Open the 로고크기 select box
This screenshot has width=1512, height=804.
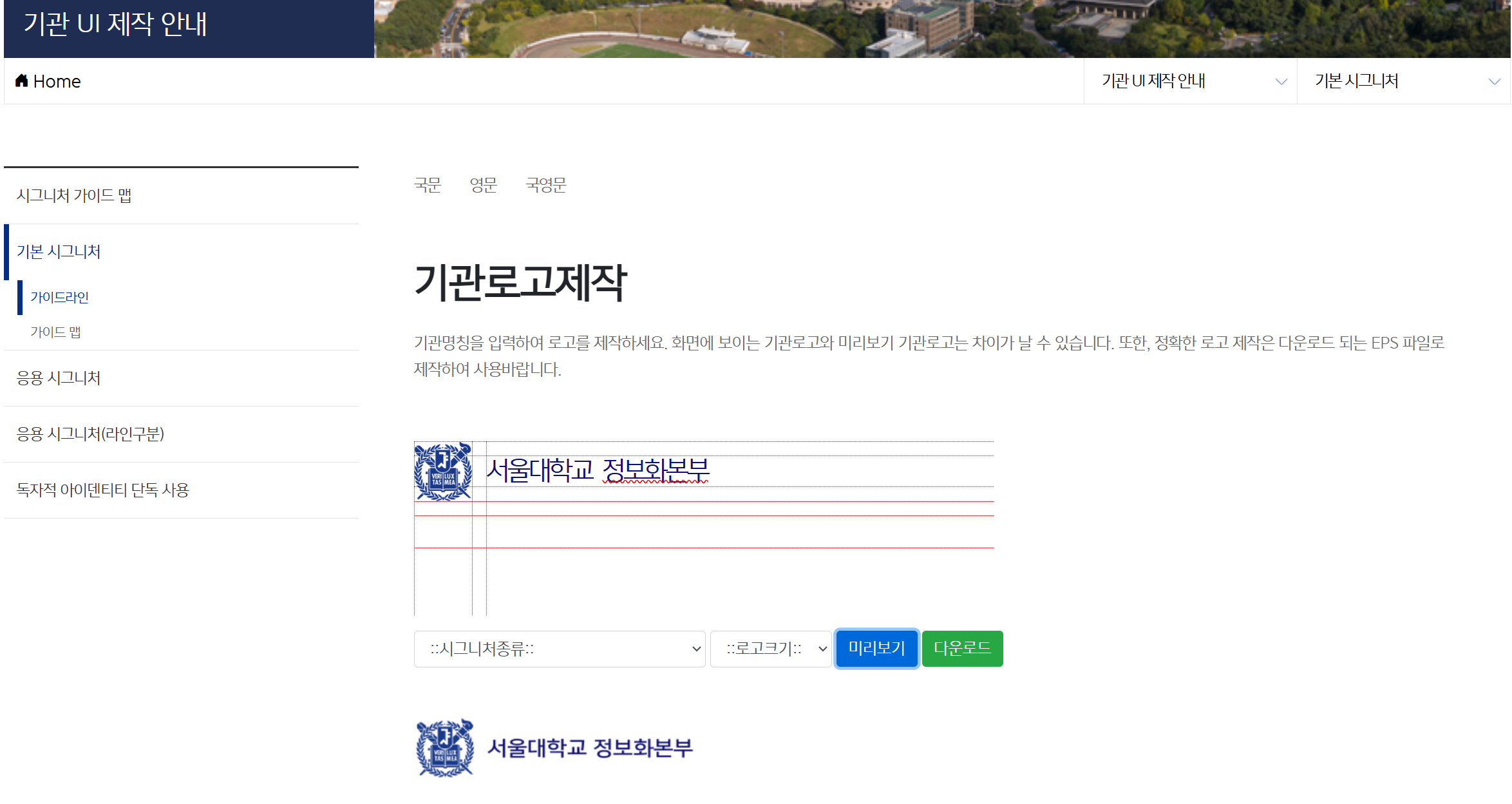[771, 649]
